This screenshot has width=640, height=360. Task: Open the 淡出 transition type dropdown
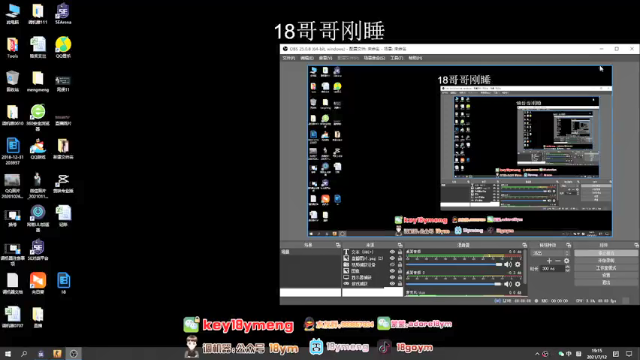tap(551, 253)
